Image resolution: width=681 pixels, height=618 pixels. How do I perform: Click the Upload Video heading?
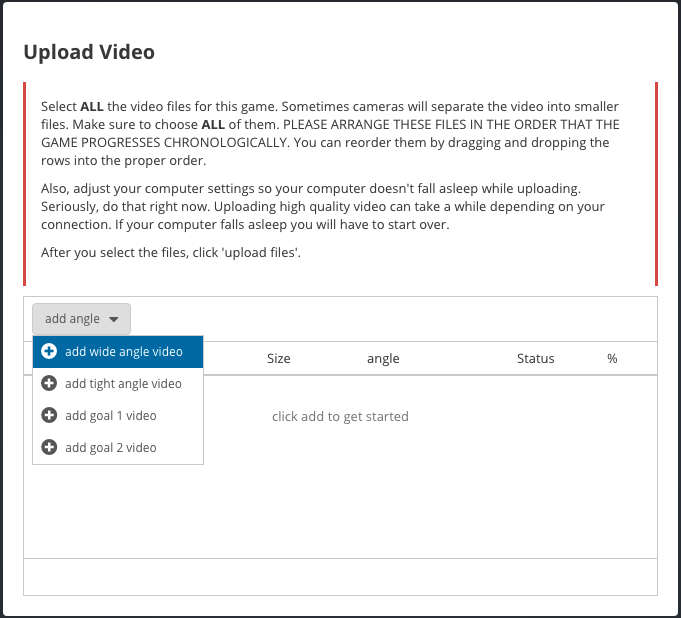89,52
